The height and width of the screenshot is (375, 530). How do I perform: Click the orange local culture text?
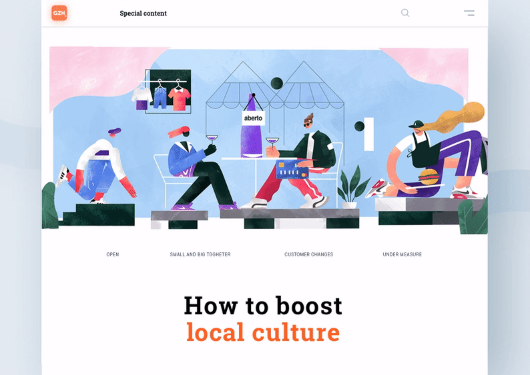point(263,332)
